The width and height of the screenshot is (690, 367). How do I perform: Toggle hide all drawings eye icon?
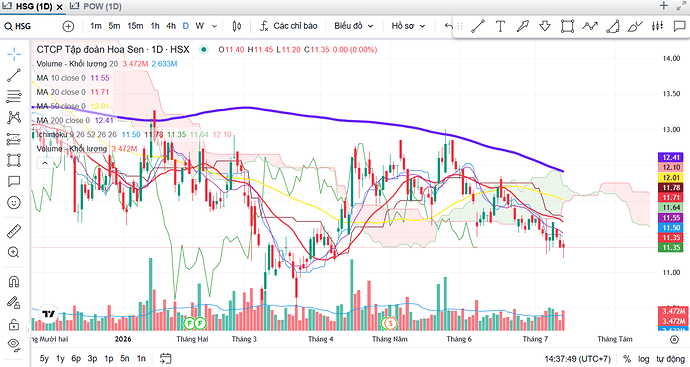click(14, 345)
